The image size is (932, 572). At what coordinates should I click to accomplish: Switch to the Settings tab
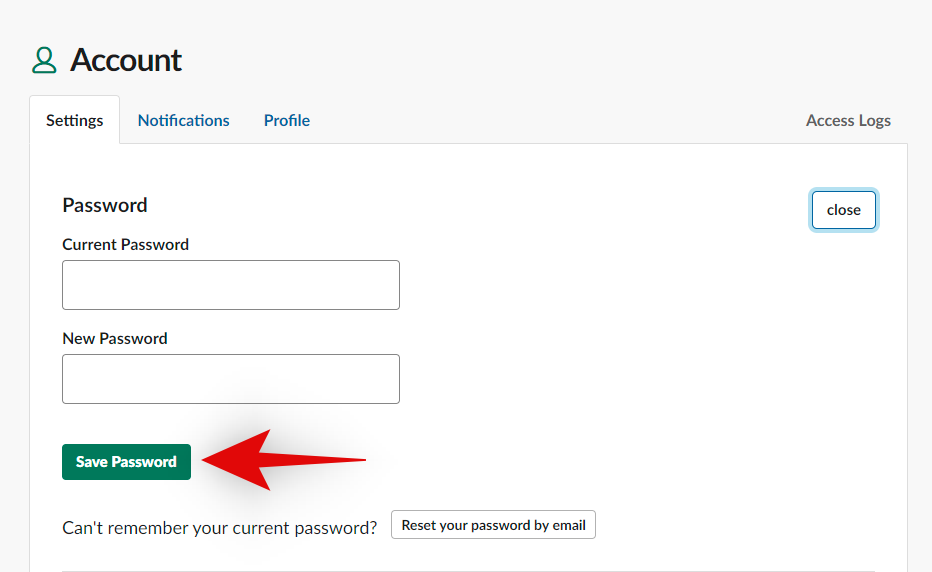coord(74,120)
